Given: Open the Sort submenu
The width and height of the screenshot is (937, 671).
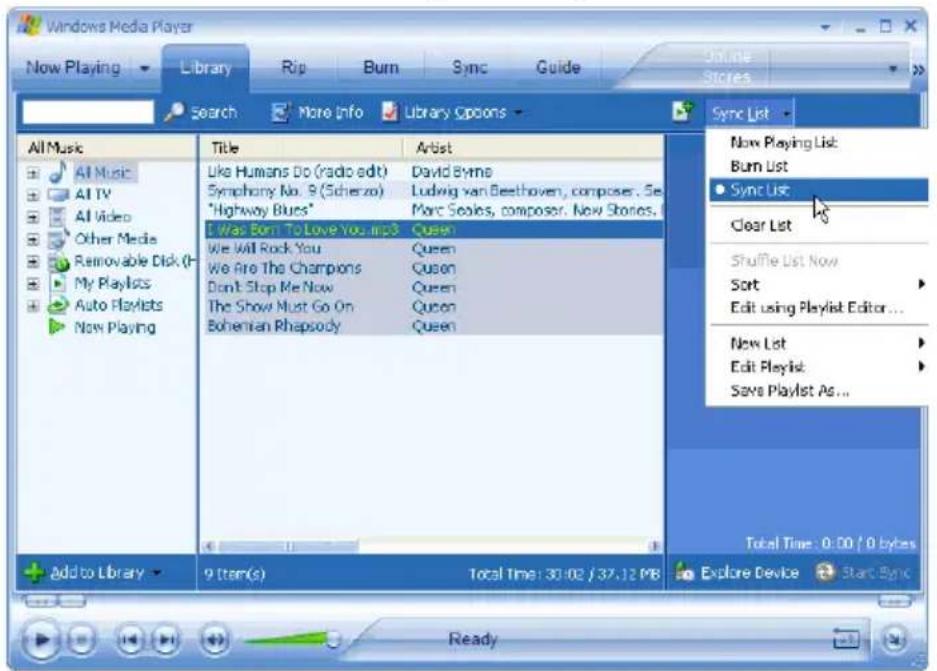Looking at the screenshot, I should coord(819,284).
